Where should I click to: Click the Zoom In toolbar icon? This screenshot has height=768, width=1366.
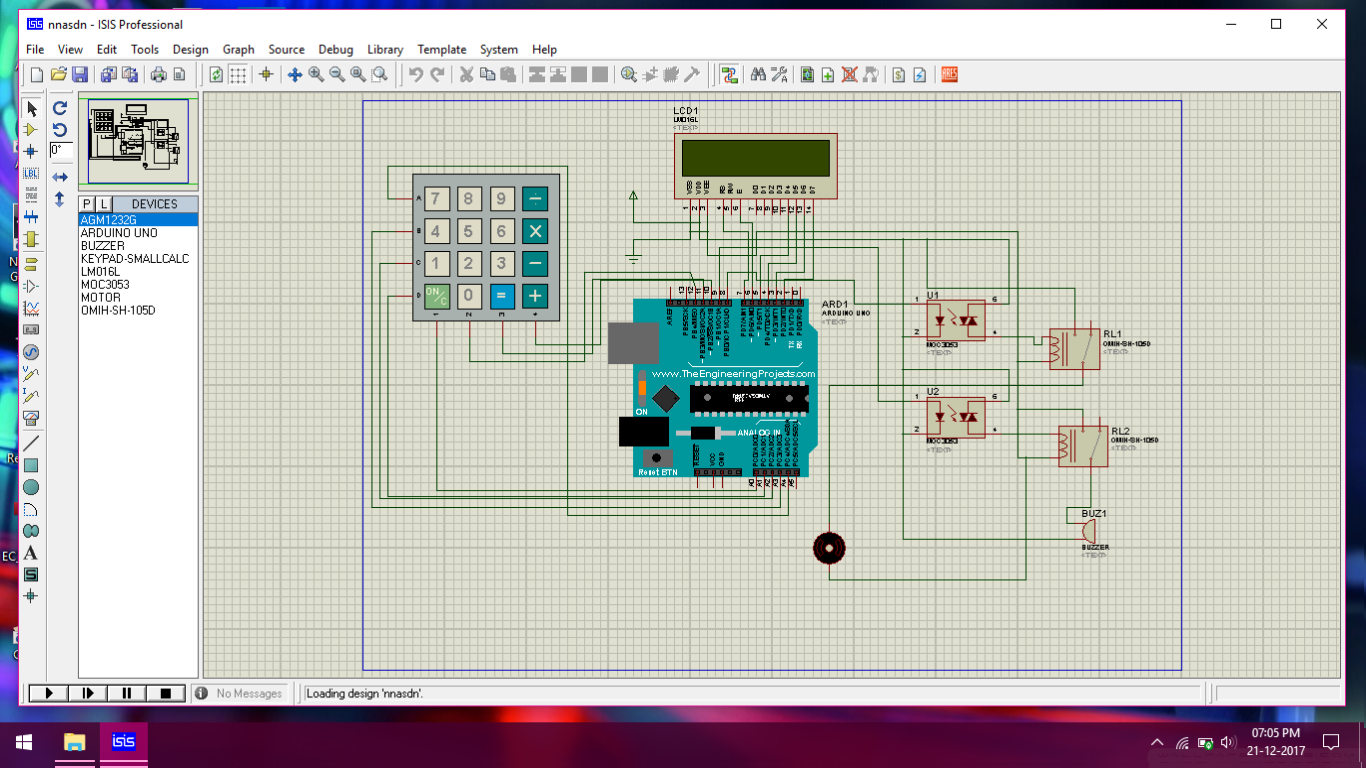point(315,74)
